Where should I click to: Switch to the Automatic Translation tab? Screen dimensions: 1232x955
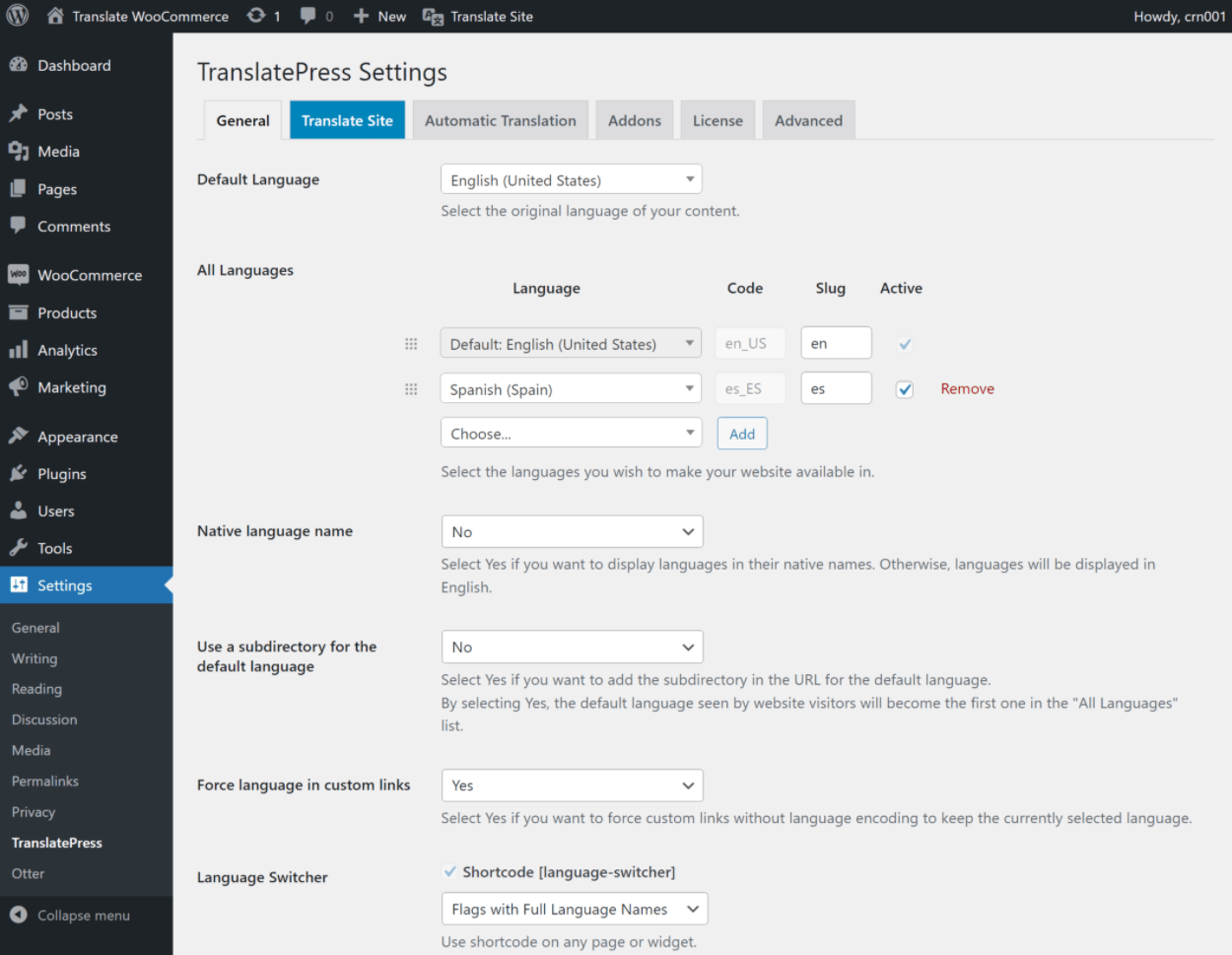point(500,119)
